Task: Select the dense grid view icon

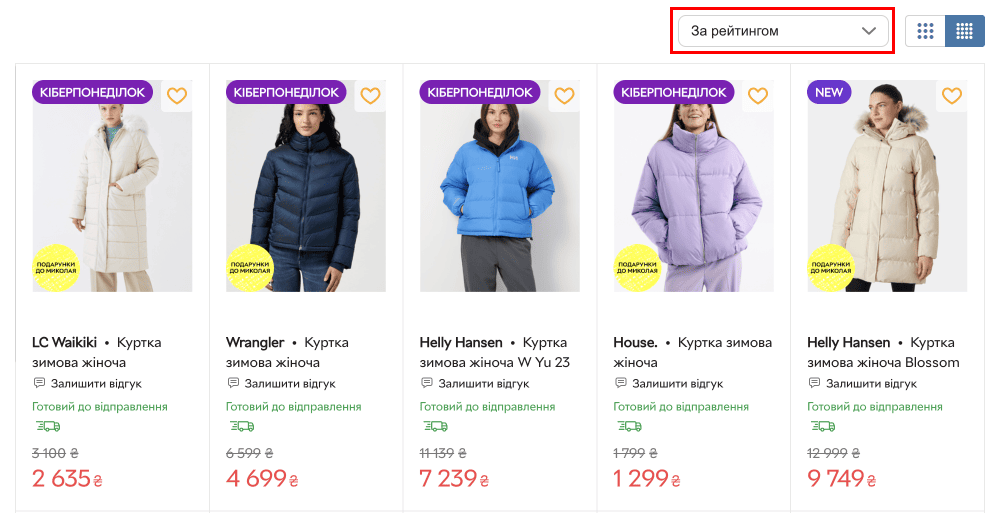Action: click(965, 31)
